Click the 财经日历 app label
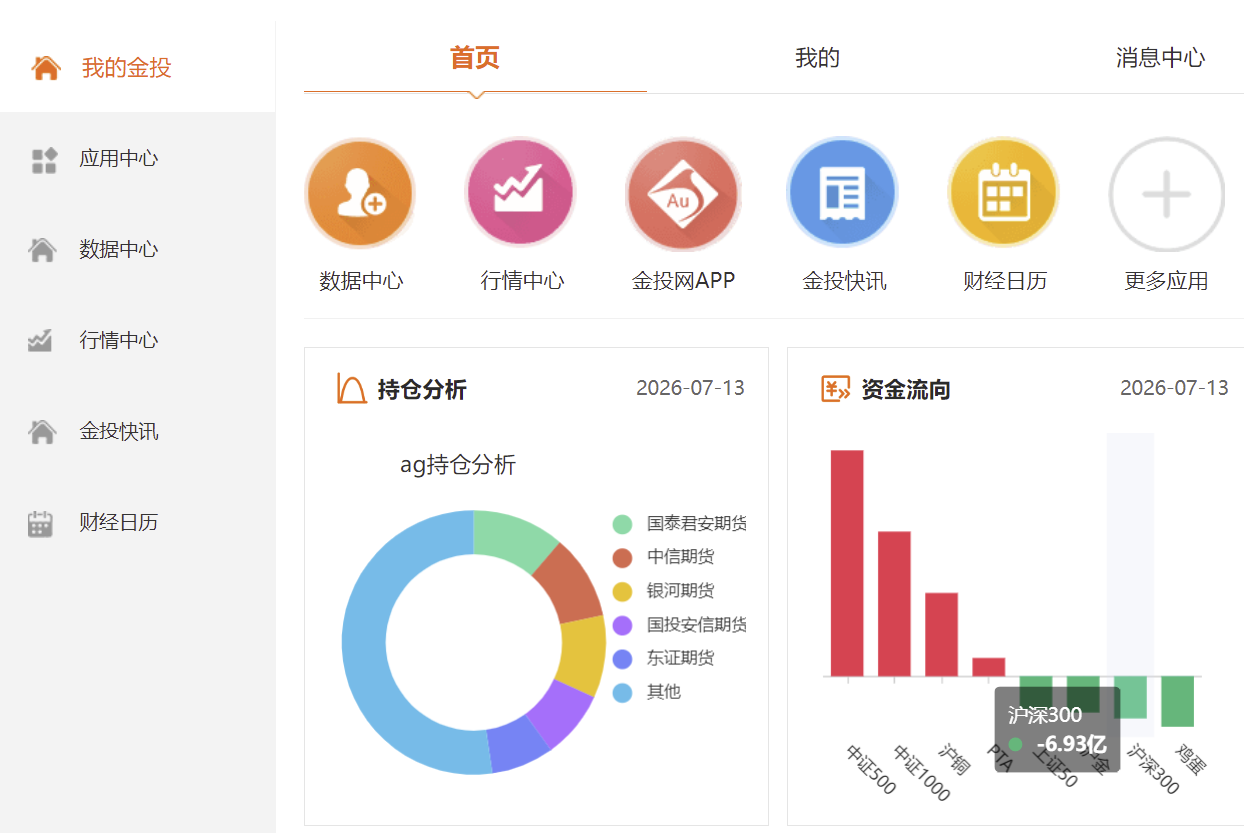Screen dimensions: 1244x840 (1005, 281)
